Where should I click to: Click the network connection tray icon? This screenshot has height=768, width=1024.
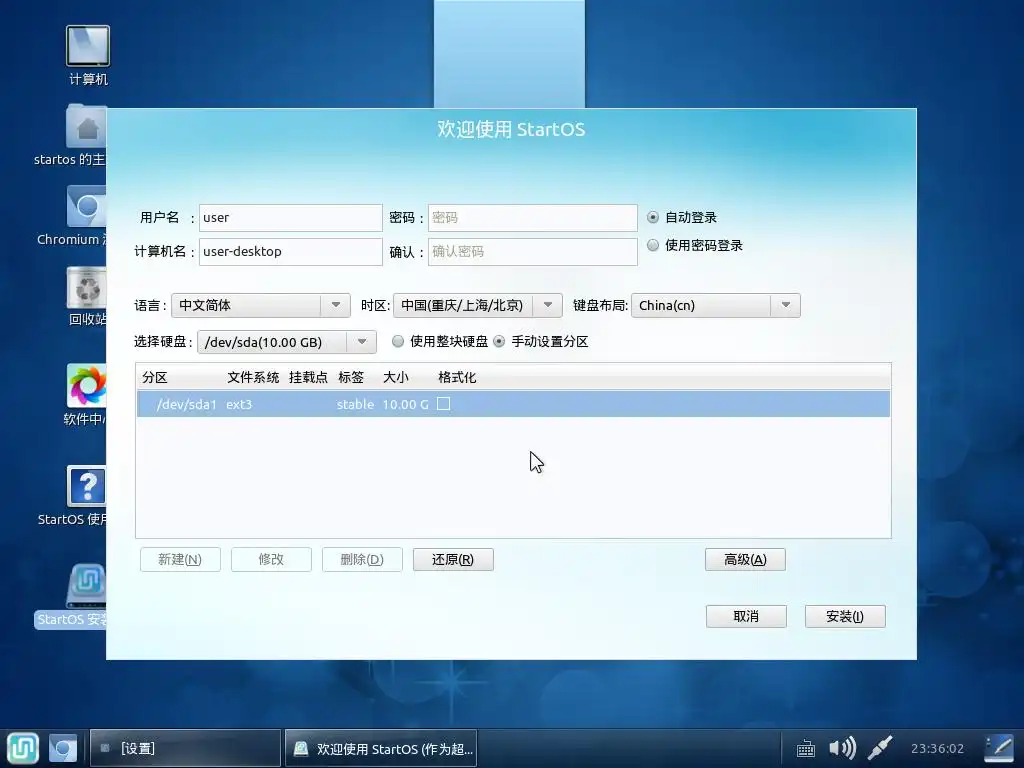[x=880, y=748]
